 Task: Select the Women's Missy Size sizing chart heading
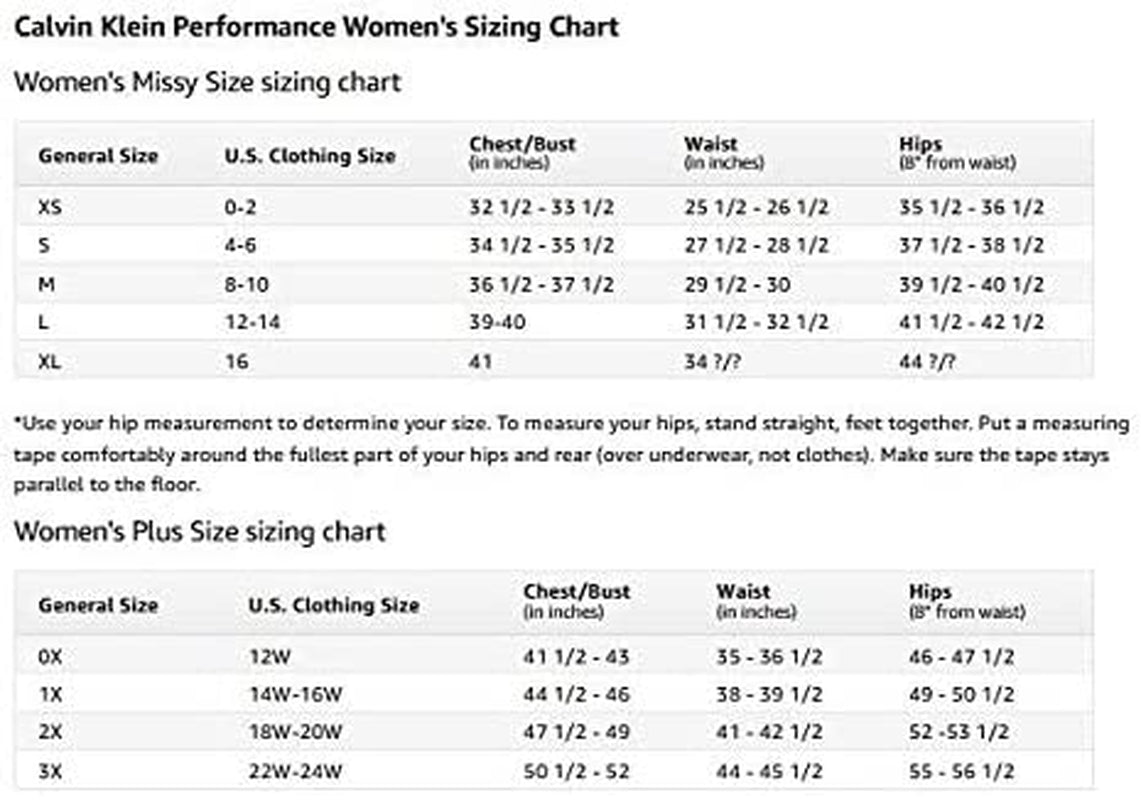point(207,82)
